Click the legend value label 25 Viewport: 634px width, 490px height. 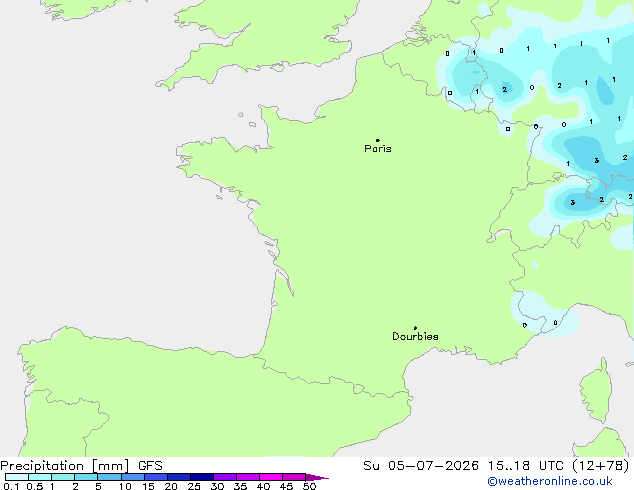pyautogui.click(x=194, y=486)
